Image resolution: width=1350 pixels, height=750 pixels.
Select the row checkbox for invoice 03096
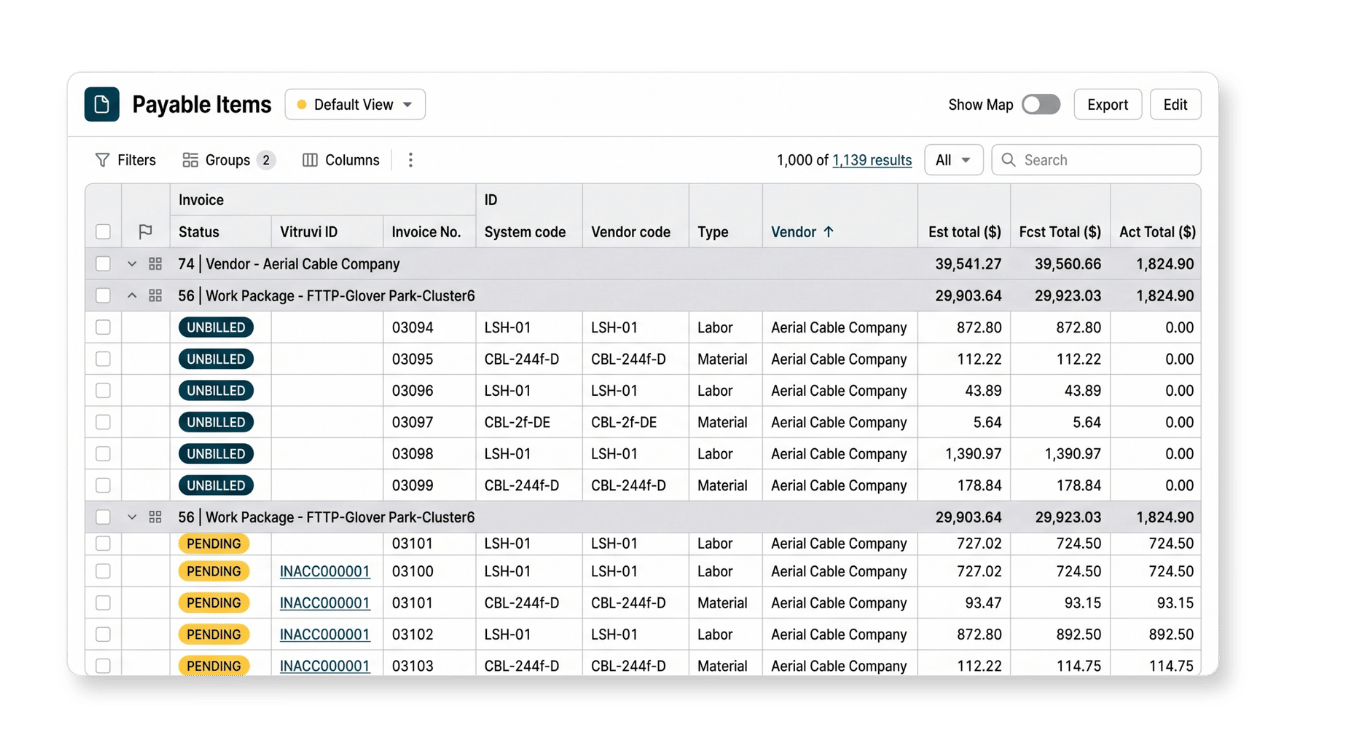(x=103, y=390)
